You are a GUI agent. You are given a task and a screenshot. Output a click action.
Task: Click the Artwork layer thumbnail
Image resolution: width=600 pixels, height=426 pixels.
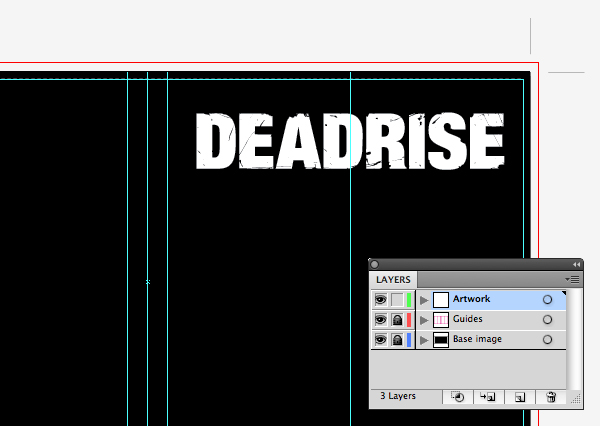pos(441,300)
